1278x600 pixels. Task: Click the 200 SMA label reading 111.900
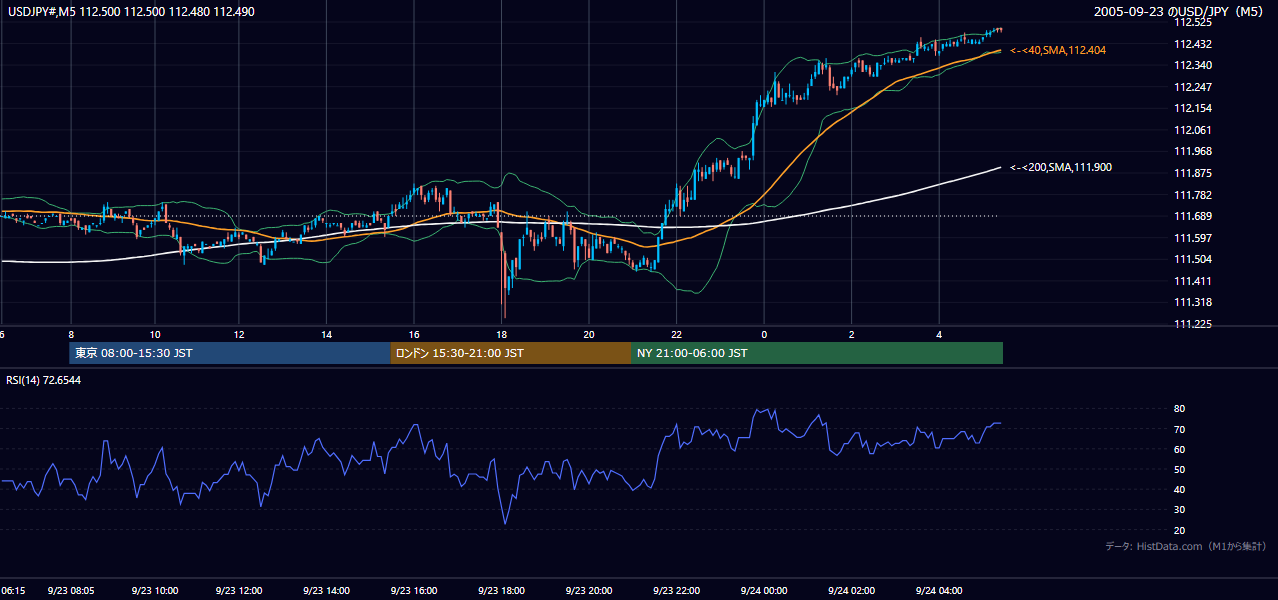tap(1061, 167)
